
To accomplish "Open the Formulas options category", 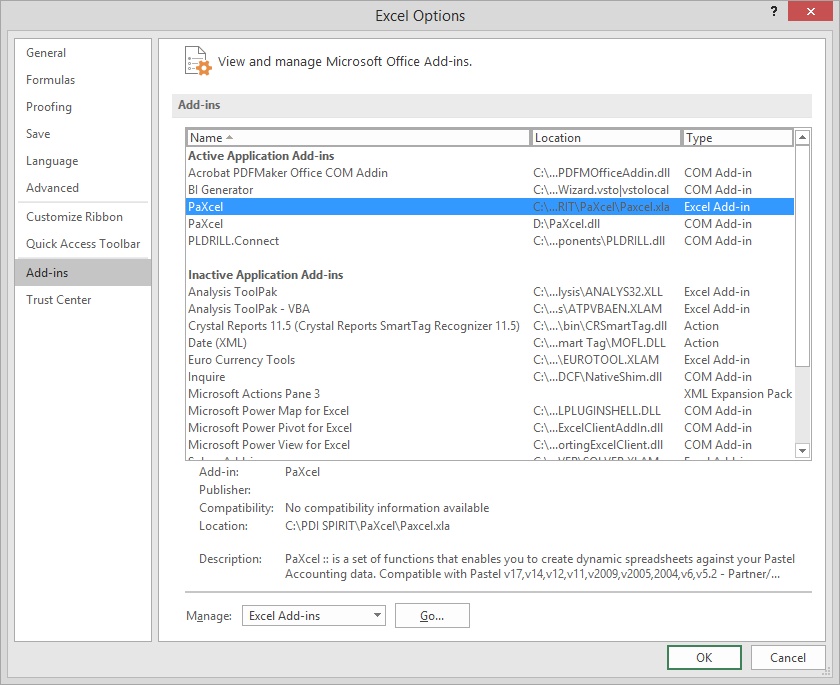I will [x=83, y=80].
